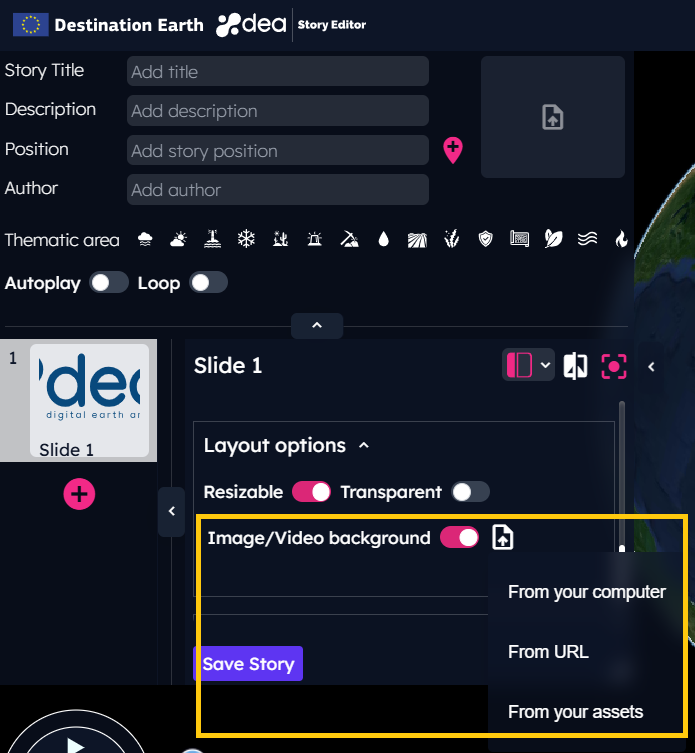This screenshot has height=753, width=695.
Task: Open the slide layout position dropdown
Action: [x=527, y=366]
